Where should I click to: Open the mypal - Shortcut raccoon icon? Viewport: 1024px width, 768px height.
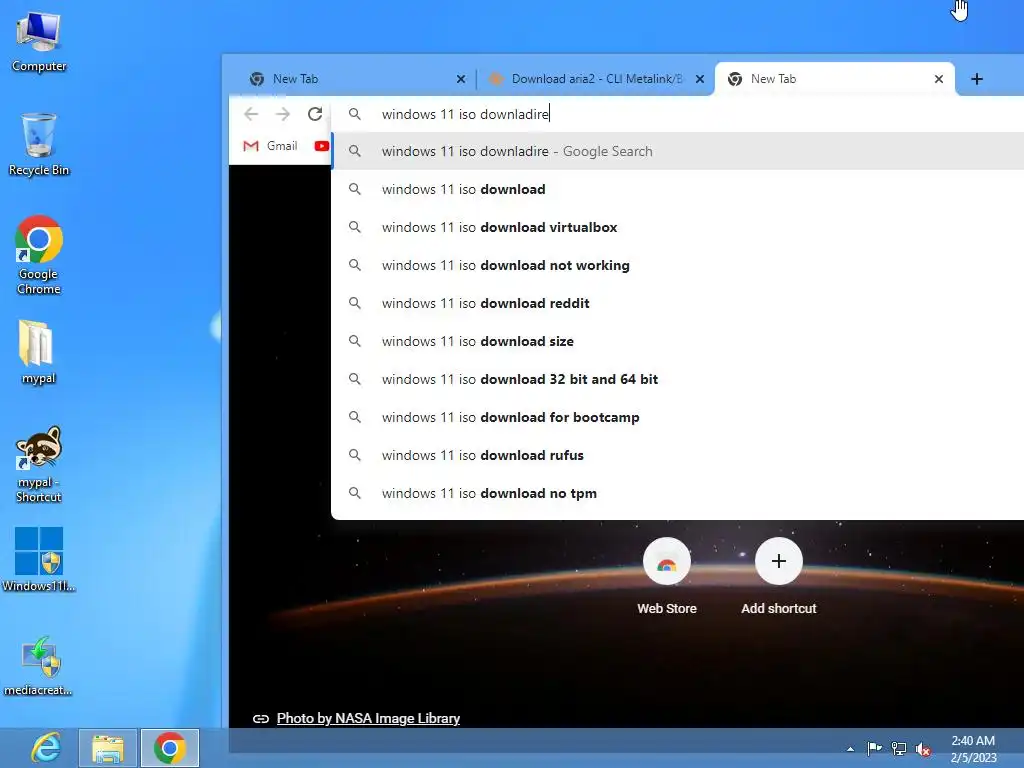coord(39,464)
